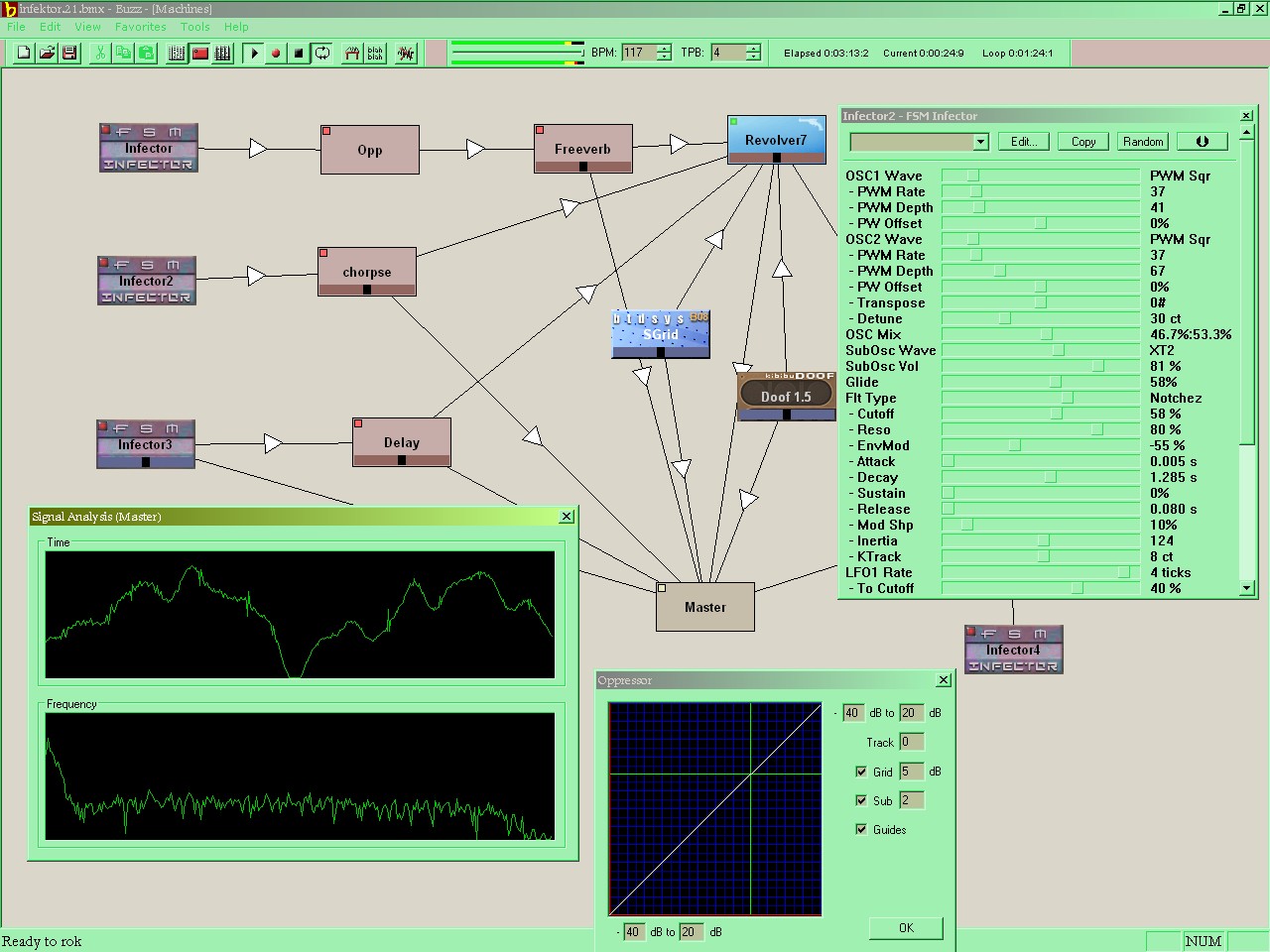Click the power-symbol button beside Random
The image size is (1270, 952).
1203,142
